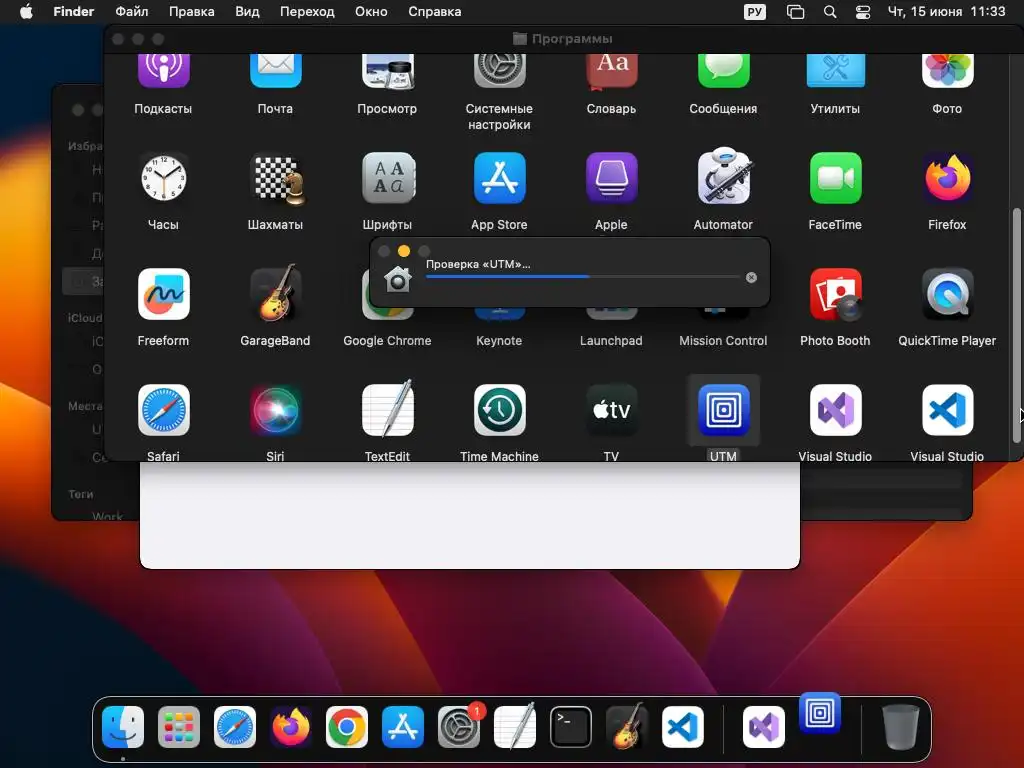The height and width of the screenshot is (768, 1024).
Task: Open the Файл menu
Action: (131, 12)
